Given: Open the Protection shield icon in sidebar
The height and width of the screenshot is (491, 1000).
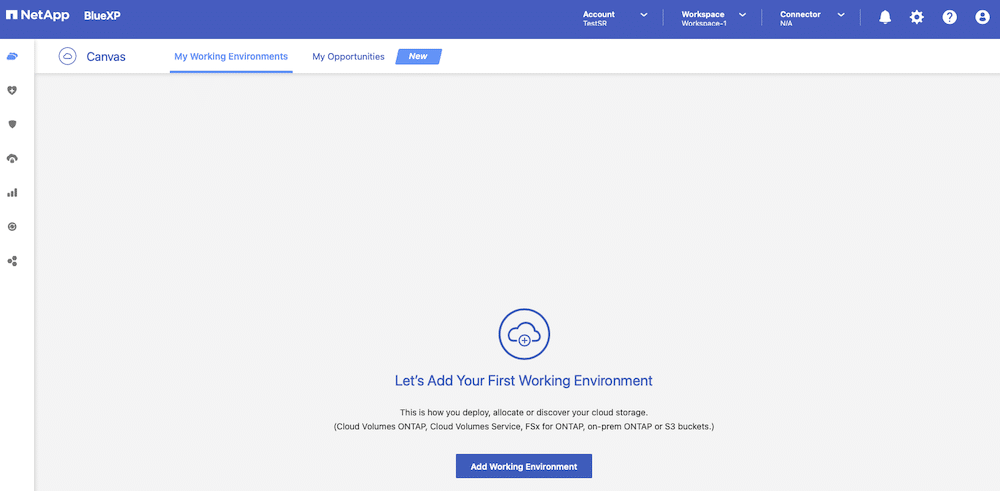Looking at the screenshot, I should pos(12,124).
